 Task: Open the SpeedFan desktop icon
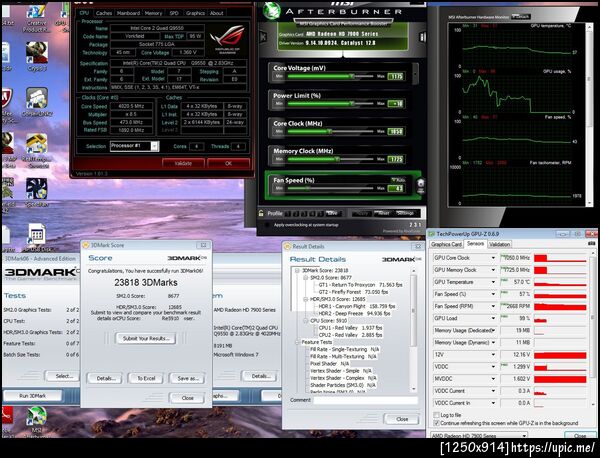tap(37, 192)
